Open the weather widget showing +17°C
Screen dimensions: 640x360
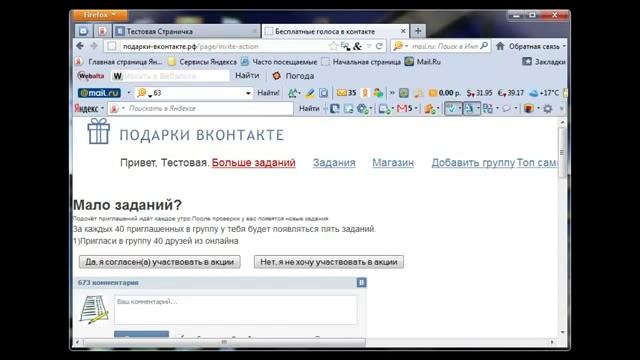tap(544, 93)
